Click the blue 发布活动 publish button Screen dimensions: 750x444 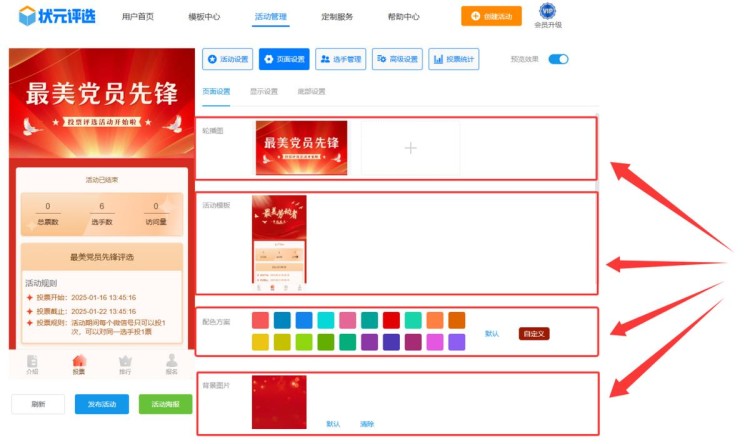coord(101,404)
